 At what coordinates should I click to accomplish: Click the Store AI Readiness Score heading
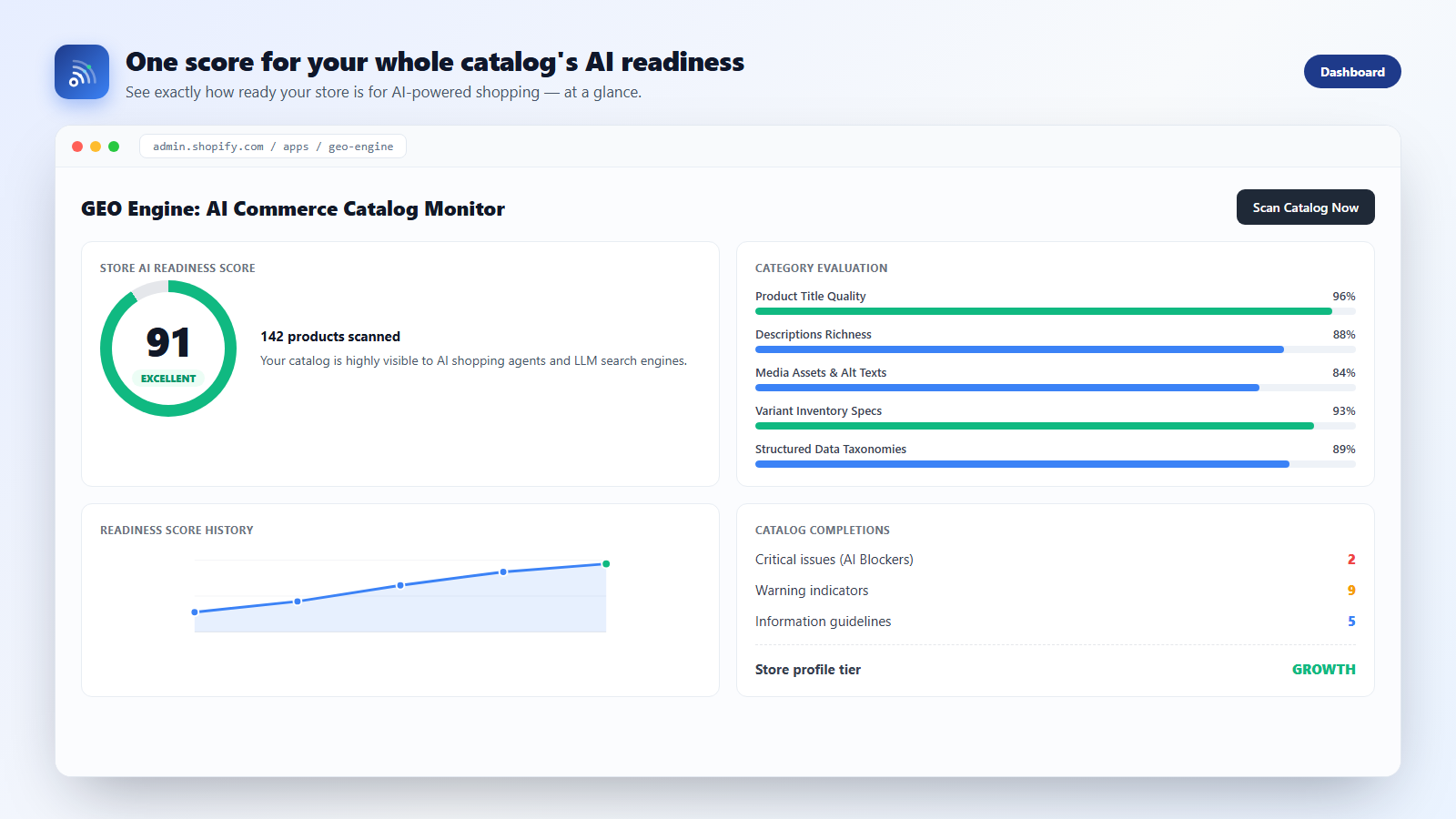click(x=177, y=268)
